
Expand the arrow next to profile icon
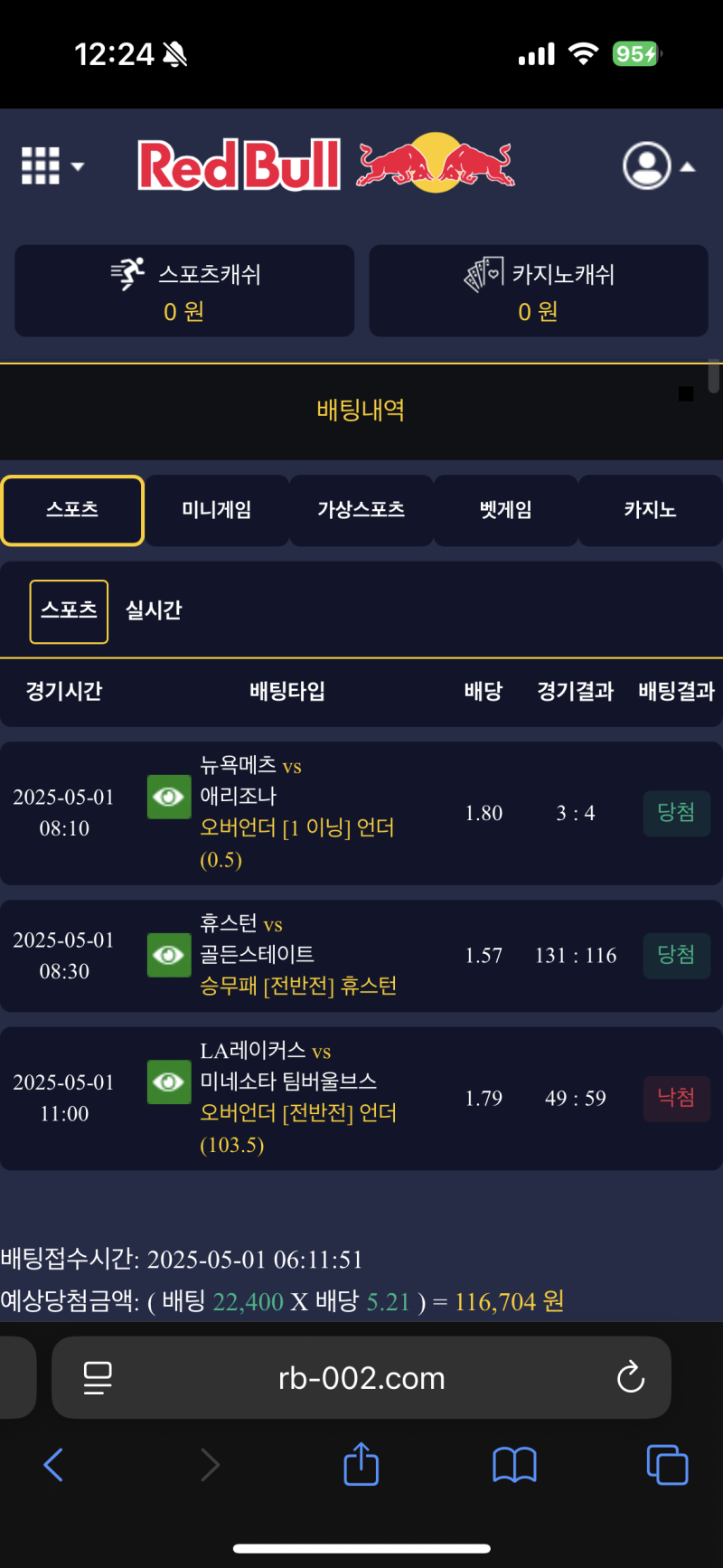[x=688, y=166]
